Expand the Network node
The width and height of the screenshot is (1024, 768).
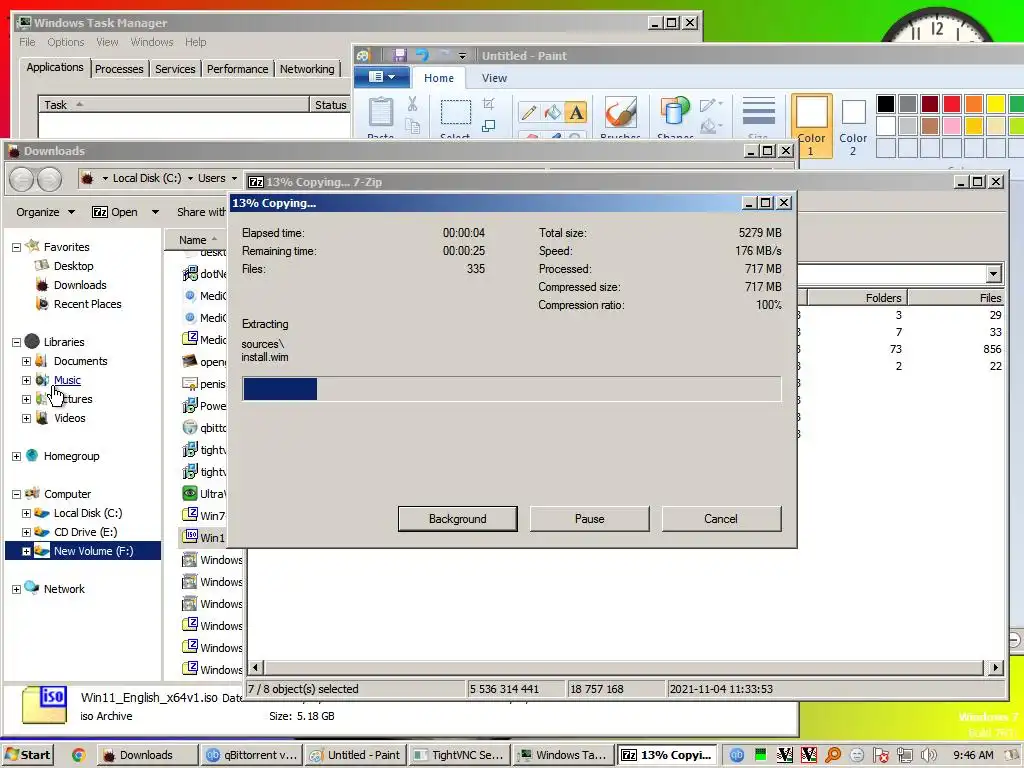(x=16, y=589)
